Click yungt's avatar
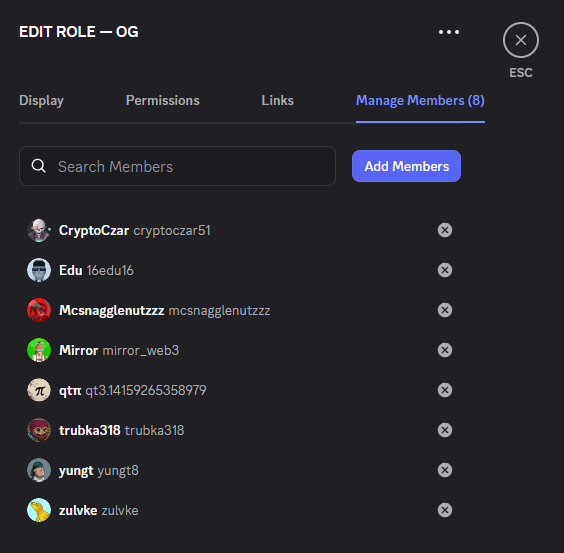The image size is (564, 553). (39, 470)
